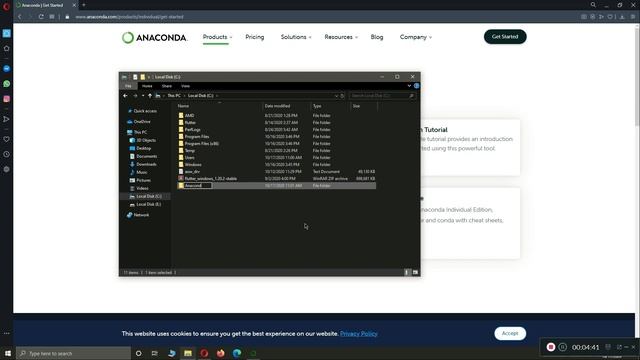Open the Pricing page
The image size is (640, 360).
pyautogui.click(x=255, y=37)
